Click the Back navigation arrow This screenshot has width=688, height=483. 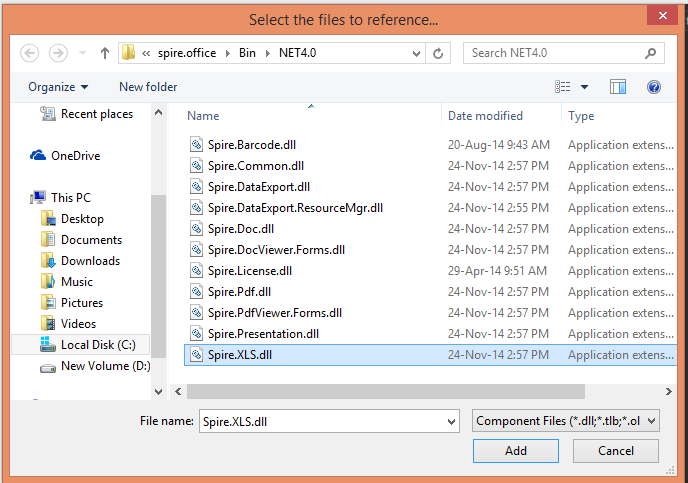tap(30, 53)
